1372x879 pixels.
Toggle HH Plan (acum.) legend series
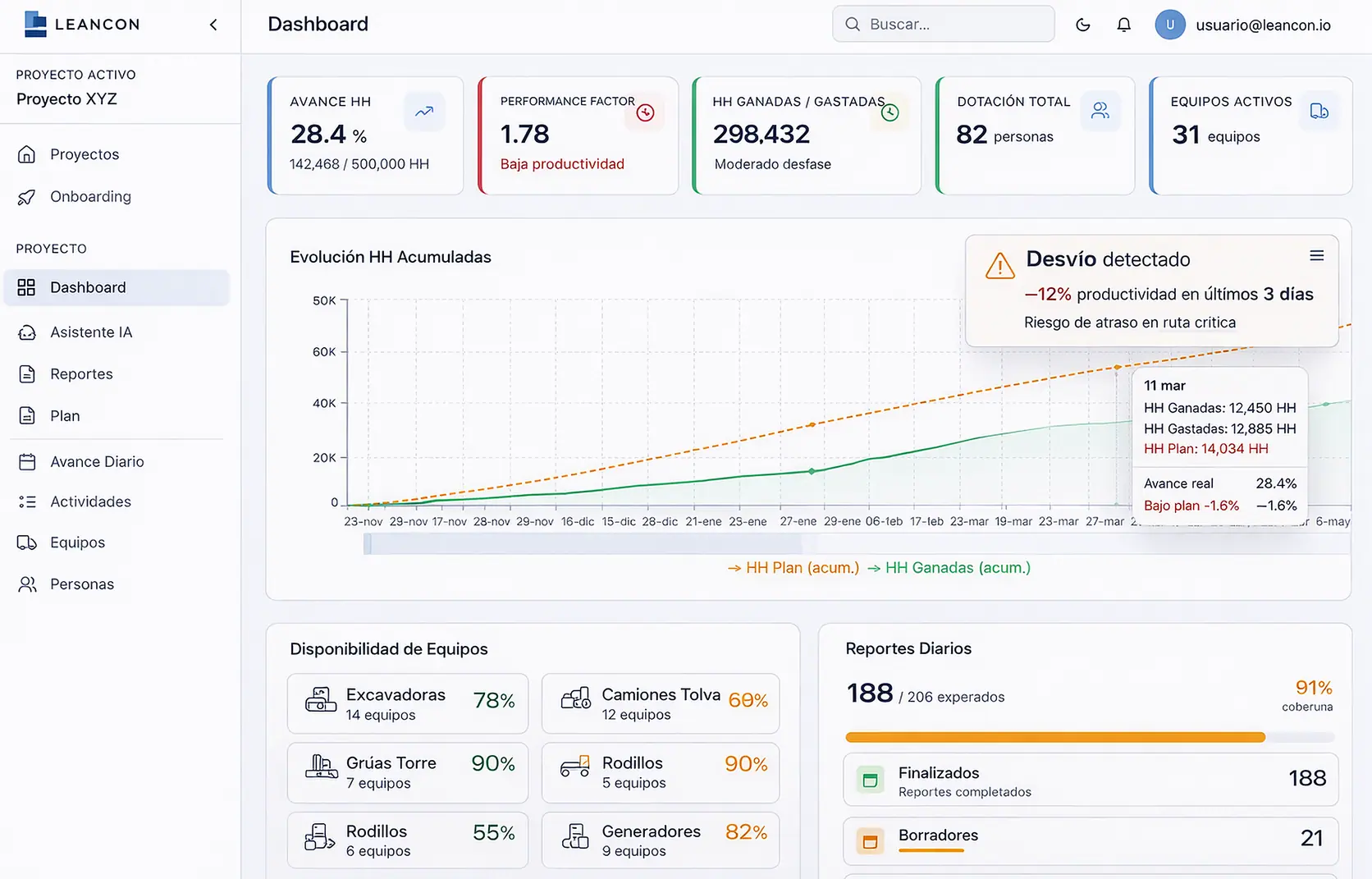[x=793, y=568]
